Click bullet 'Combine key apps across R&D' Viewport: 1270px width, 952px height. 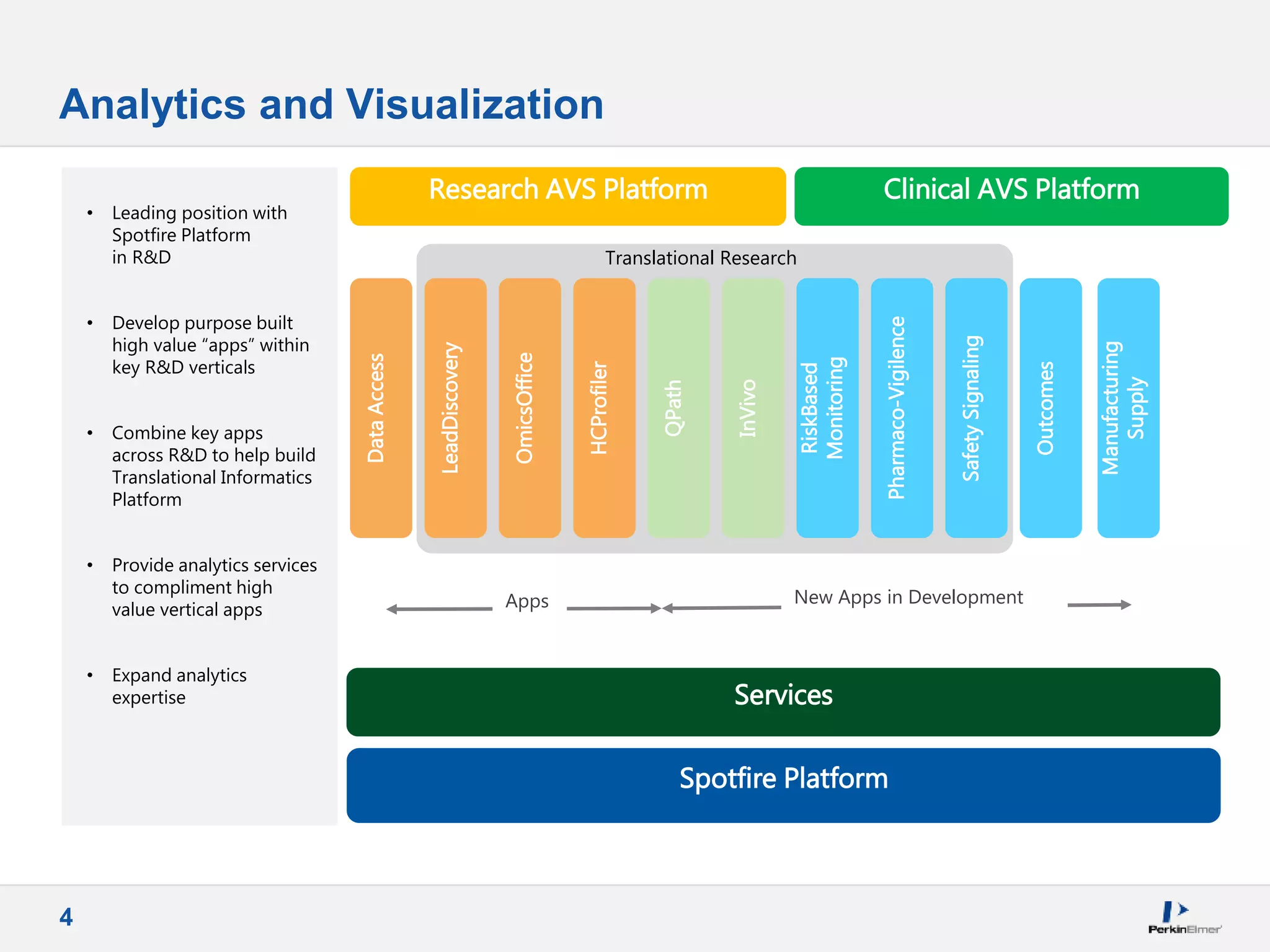213,466
